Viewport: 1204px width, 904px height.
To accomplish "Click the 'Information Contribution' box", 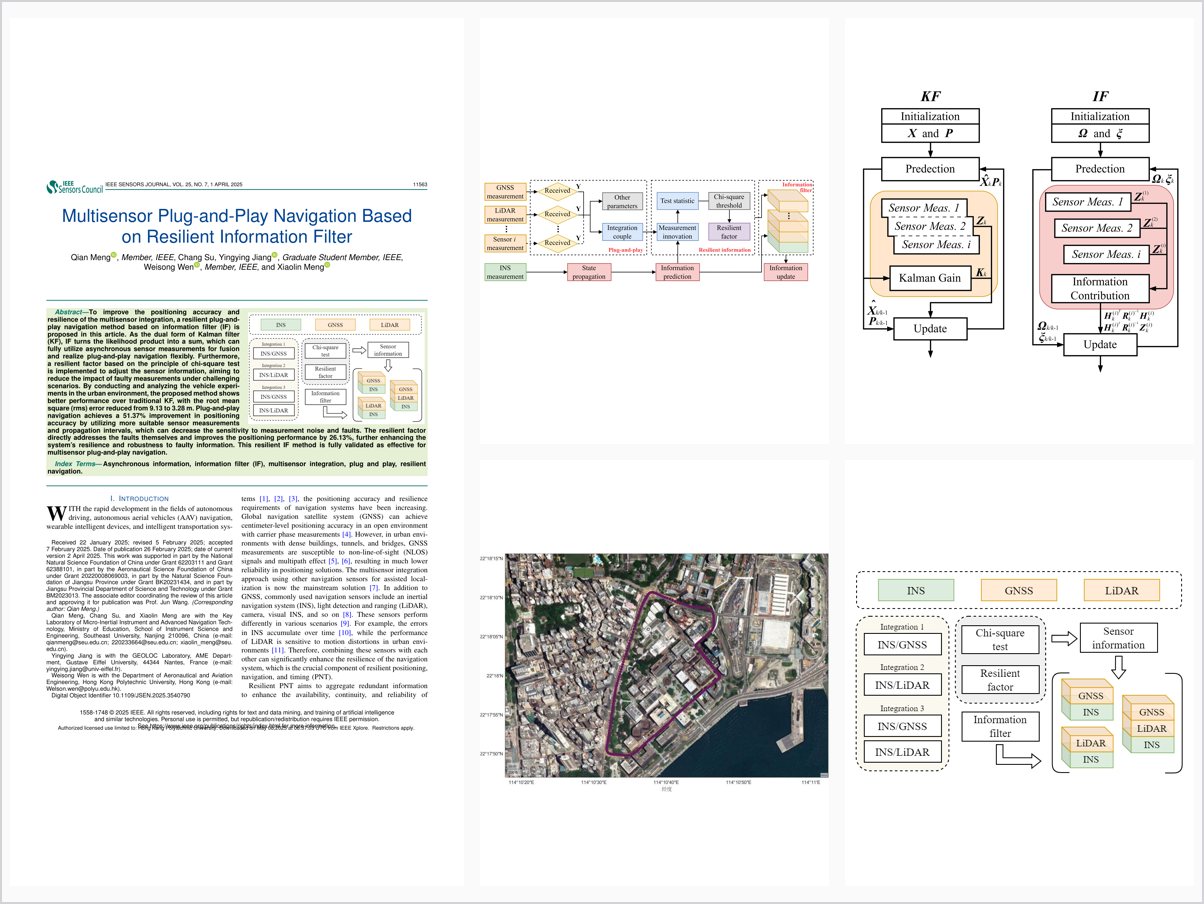I will click(1099, 288).
